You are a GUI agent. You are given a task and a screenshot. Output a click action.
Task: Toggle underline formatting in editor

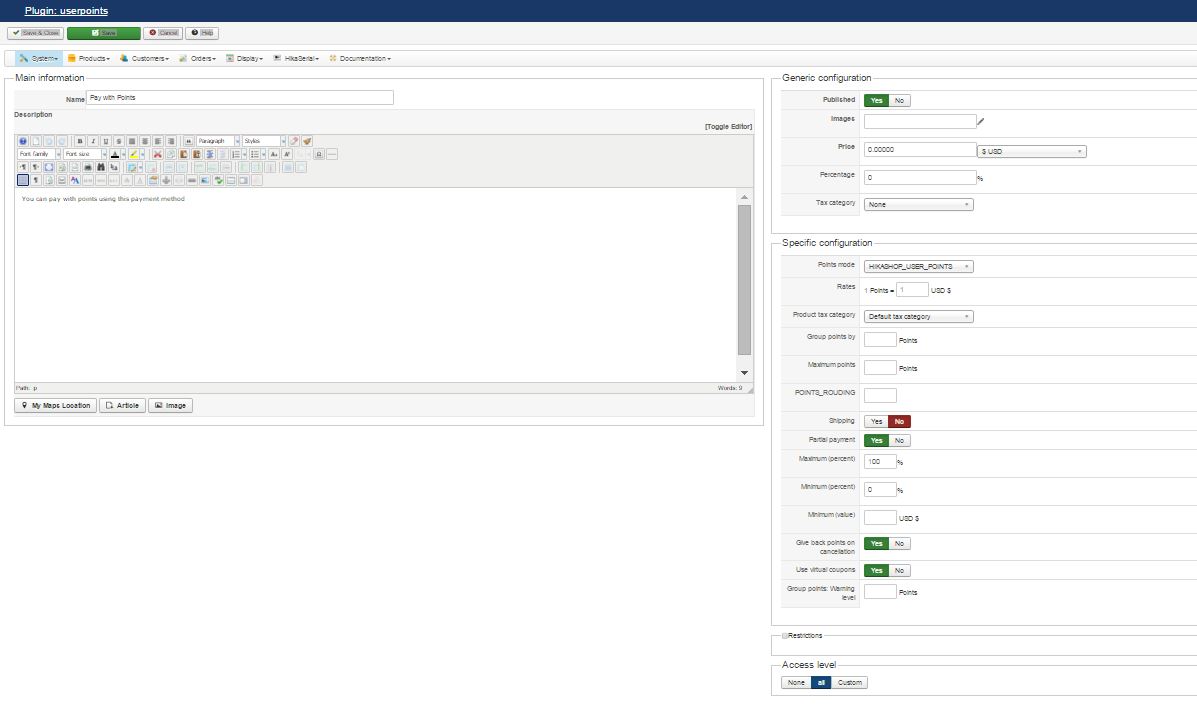click(x=106, y=141)
